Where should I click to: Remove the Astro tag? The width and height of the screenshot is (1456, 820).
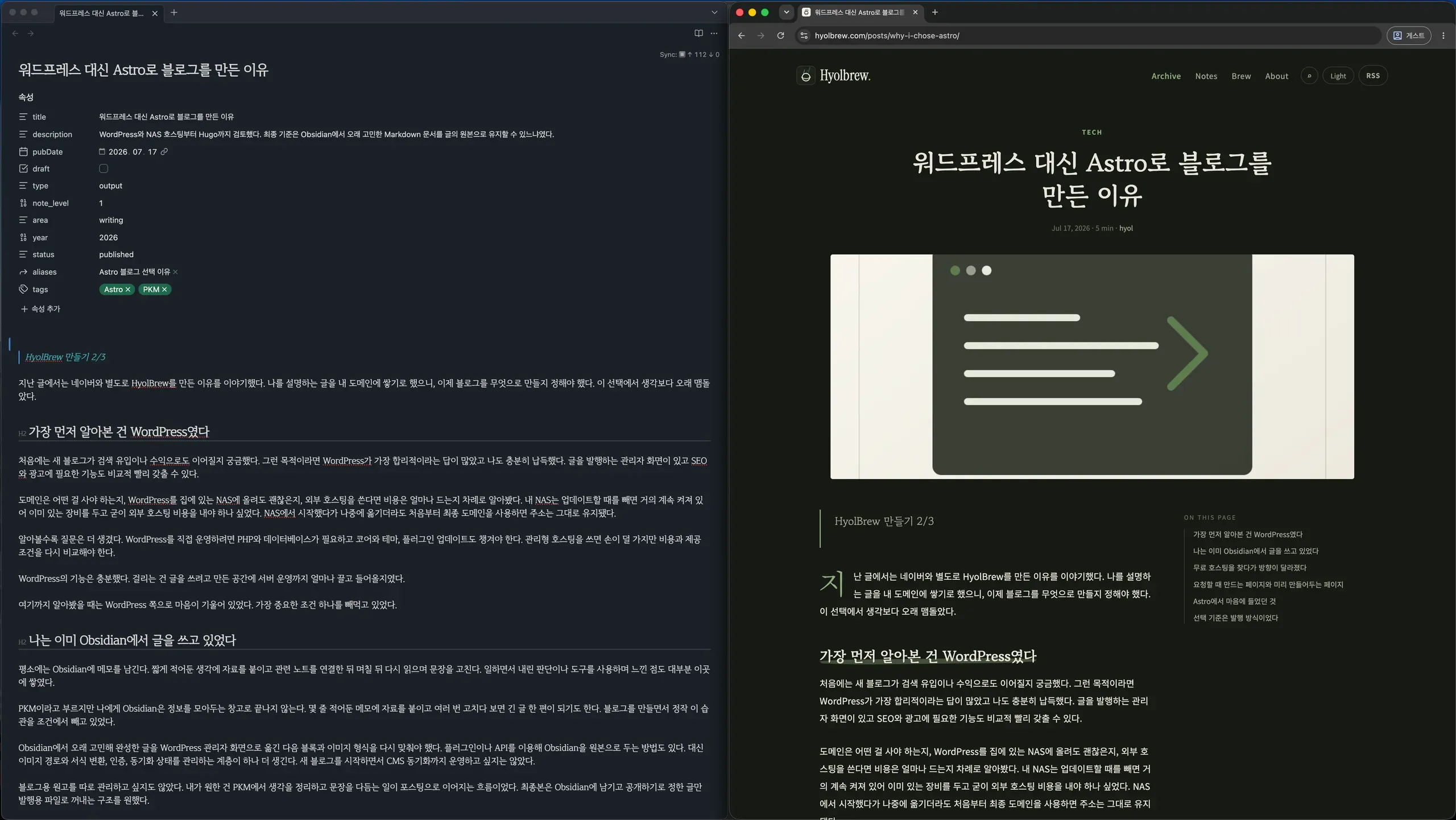pyautogui.click(x=128, y=290)
